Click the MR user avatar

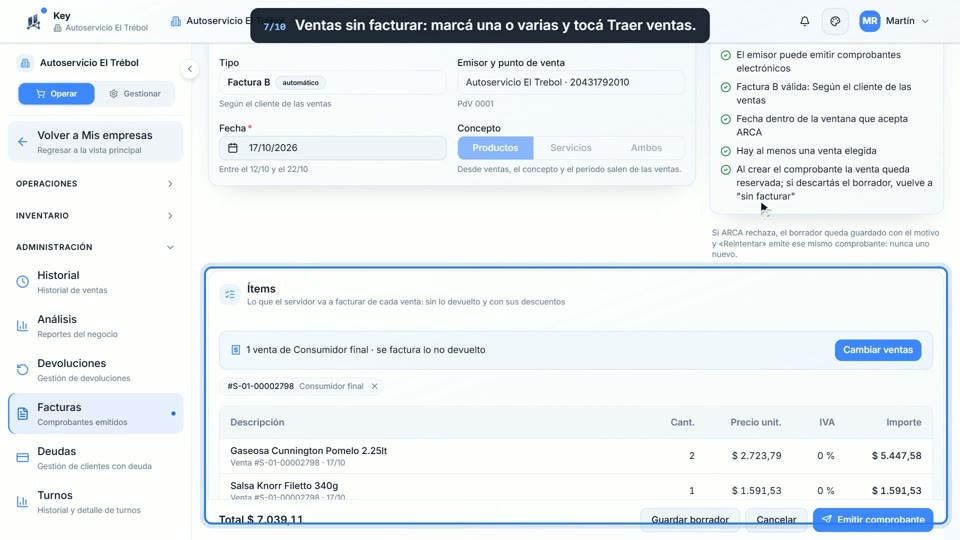pos(869,21)
